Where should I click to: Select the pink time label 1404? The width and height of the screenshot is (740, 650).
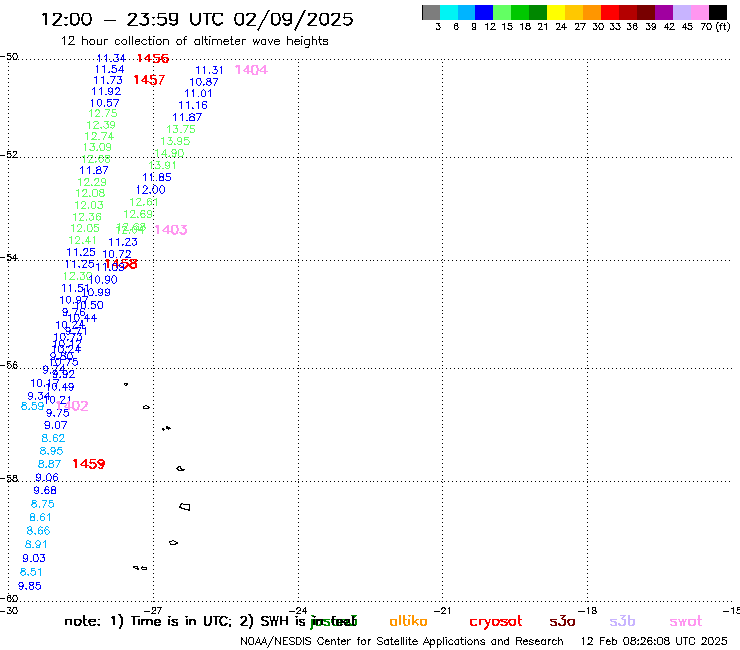click(x=251, y=70)
